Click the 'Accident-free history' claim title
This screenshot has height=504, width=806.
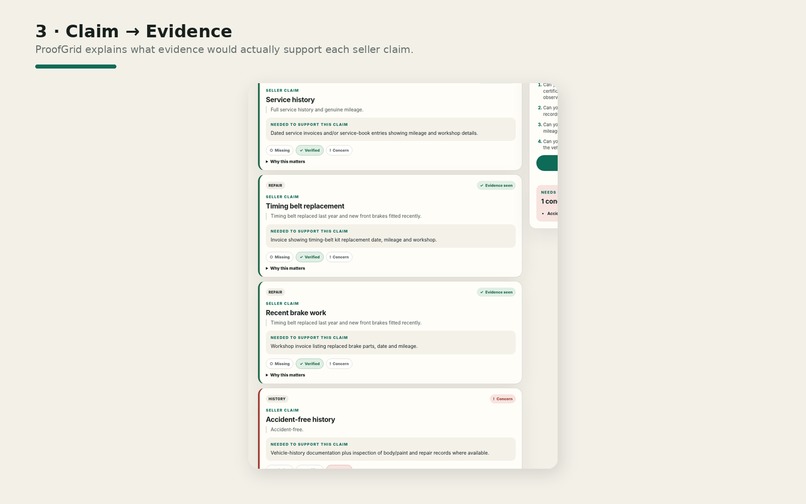[300, 420]
